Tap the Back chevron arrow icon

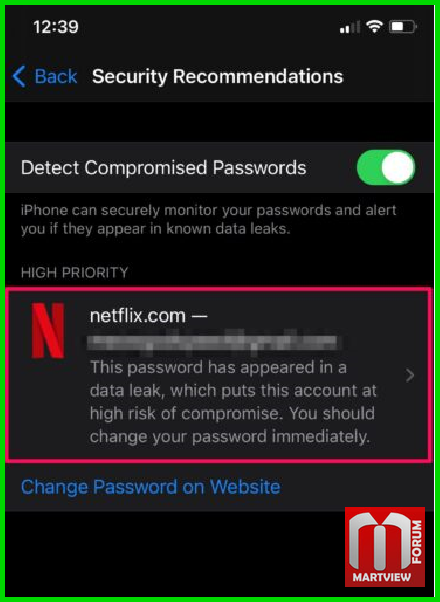coord(19,76)
